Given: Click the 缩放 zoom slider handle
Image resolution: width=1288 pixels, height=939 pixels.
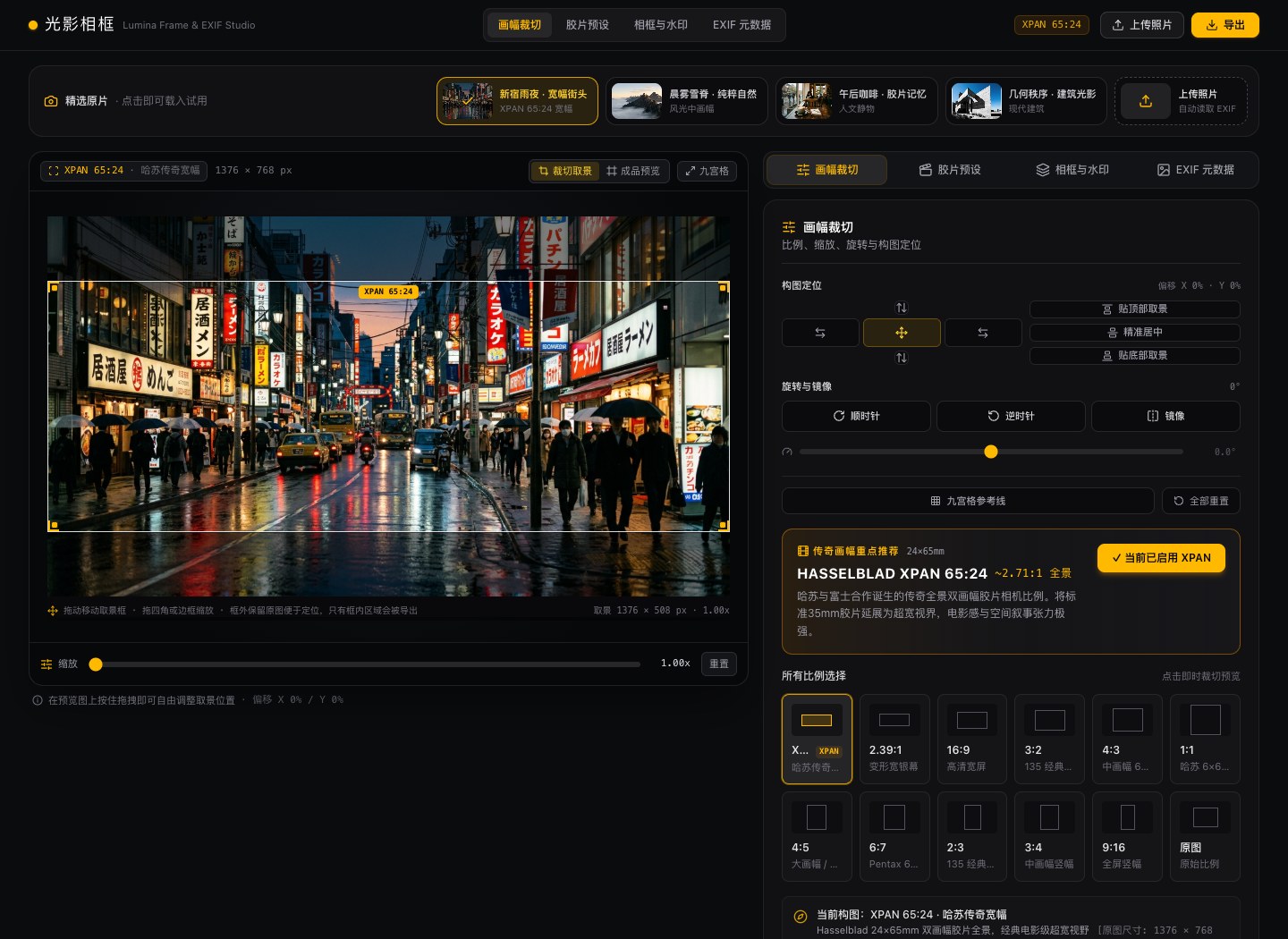Looking at the screenshot, I should pyautogui.click(x=96, y=664).
